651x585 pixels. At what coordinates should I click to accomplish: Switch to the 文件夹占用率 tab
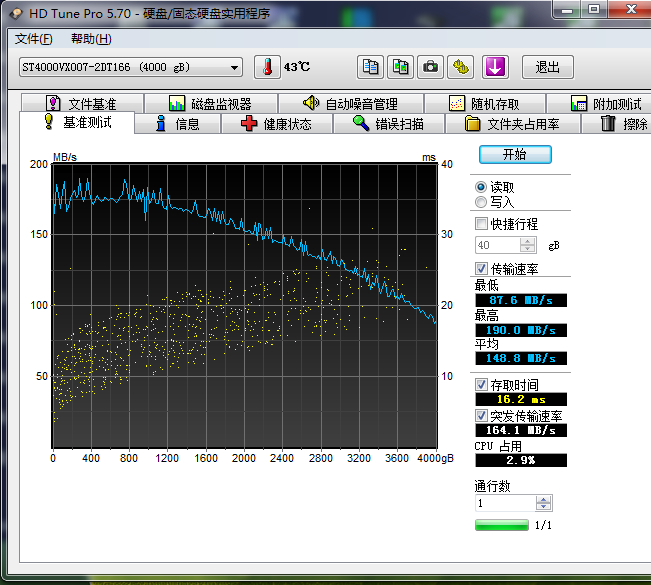(x=512, y=124)
